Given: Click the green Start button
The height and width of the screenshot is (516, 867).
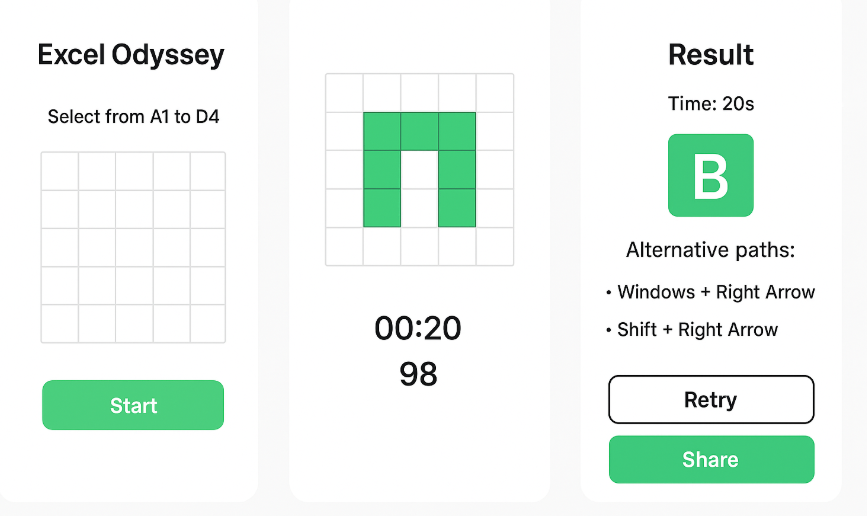Looking at the screenshot, I should tap(133, 405).
